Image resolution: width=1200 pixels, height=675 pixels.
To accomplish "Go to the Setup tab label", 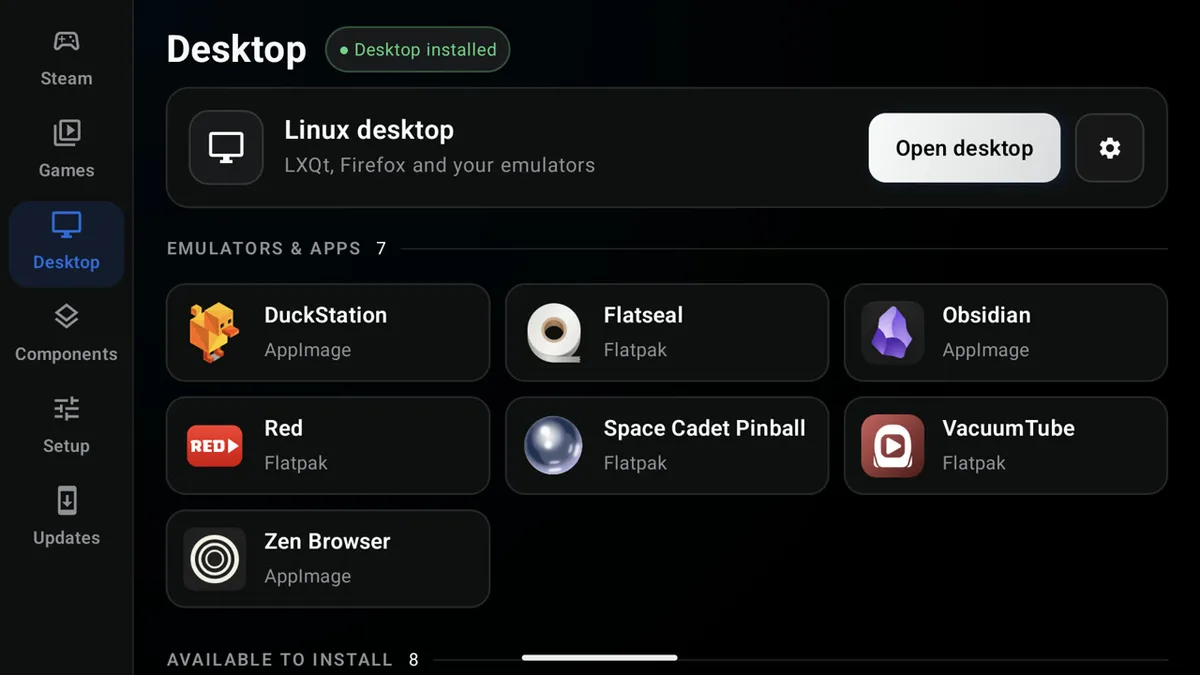I will pos(66,446).
